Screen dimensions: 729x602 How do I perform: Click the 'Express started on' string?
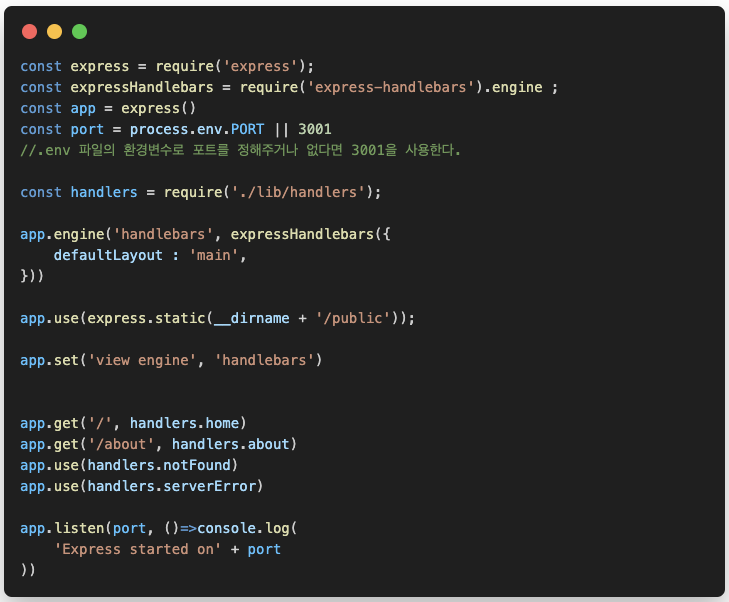pyautogui.click(x=138, y=549)
